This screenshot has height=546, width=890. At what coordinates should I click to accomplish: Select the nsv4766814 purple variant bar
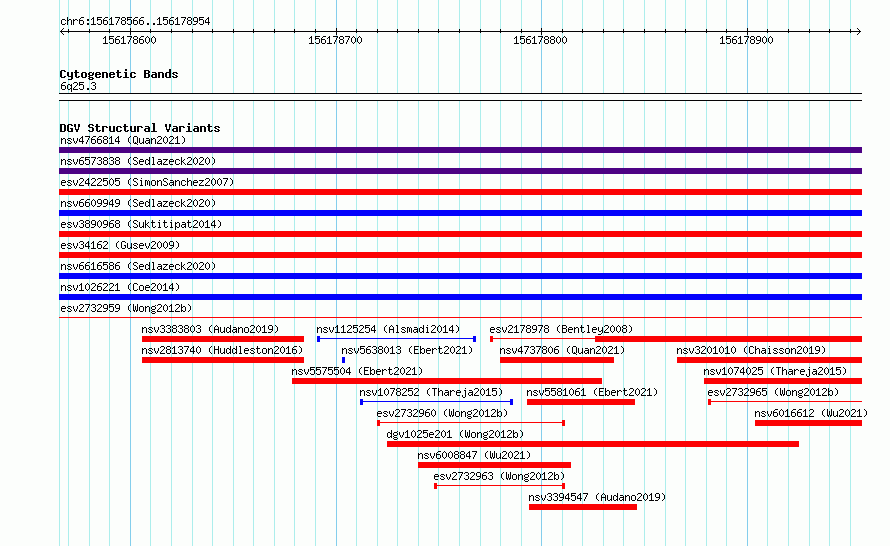click(460, 150)
